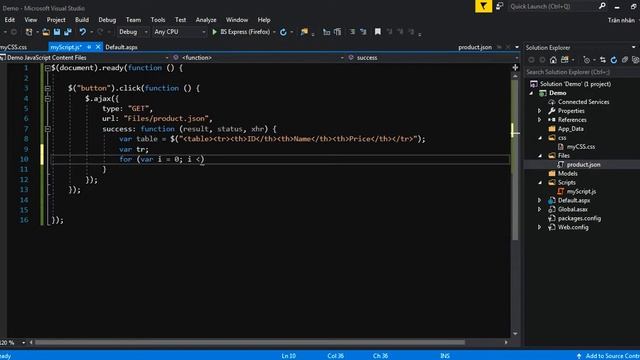Expand the Web.config node
Viewport: 640px width, 360px height.
(x=540, y=227)
